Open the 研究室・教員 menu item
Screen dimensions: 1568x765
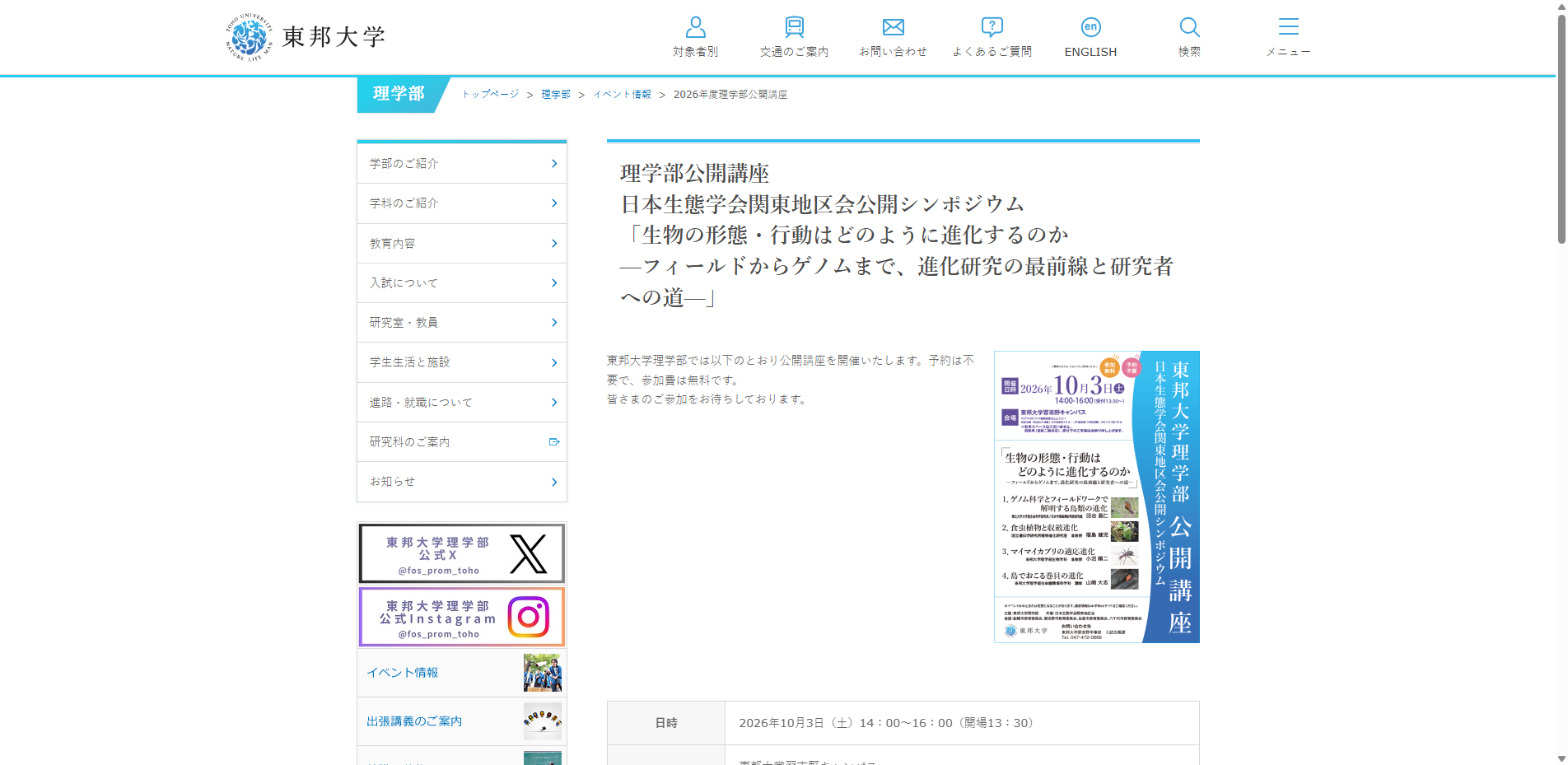(x=462, y=323)
